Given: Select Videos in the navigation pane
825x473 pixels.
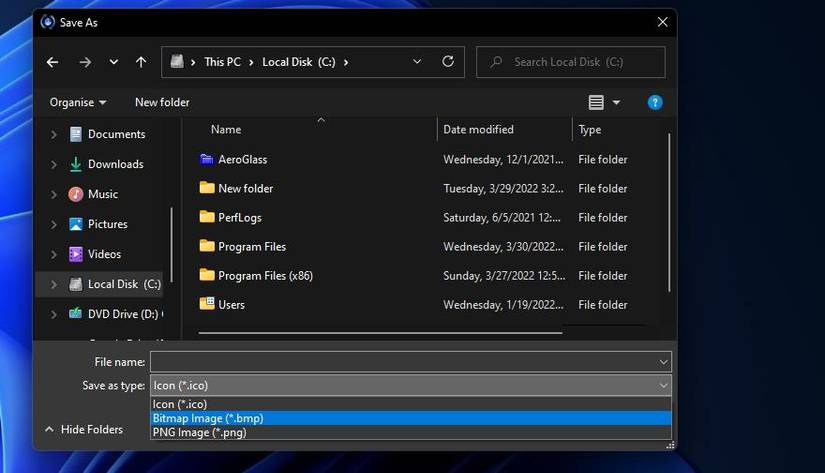Looking at the screenshot, I should point(104,254).
